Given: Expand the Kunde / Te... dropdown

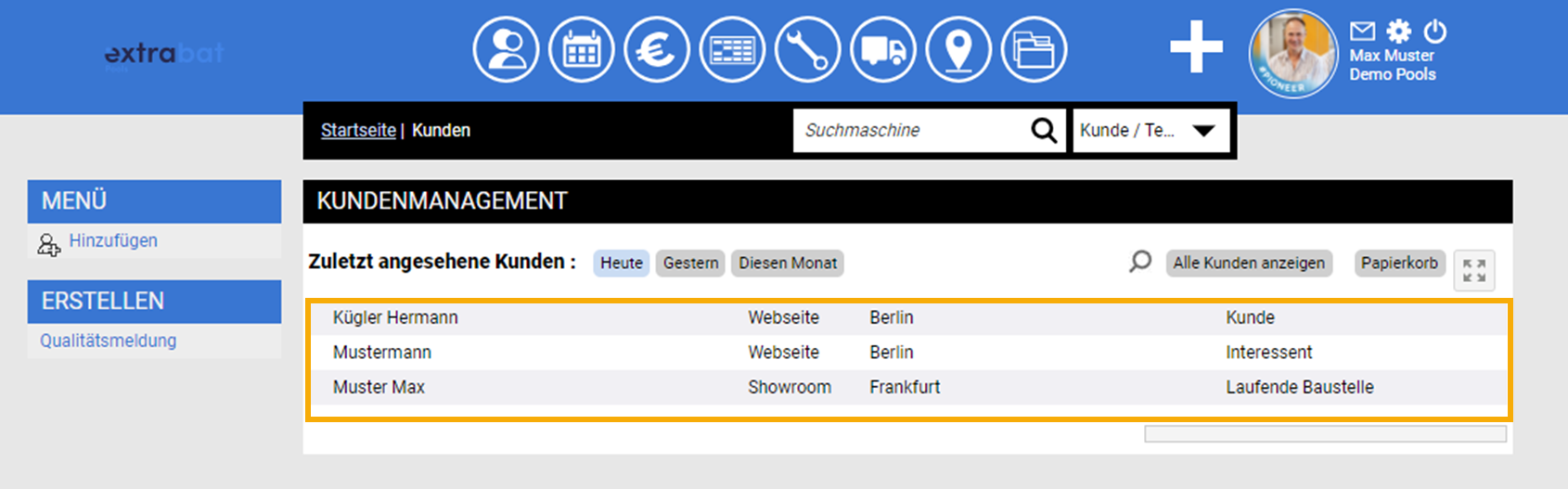Looking at the screenshot, I should click(1151, 131).
